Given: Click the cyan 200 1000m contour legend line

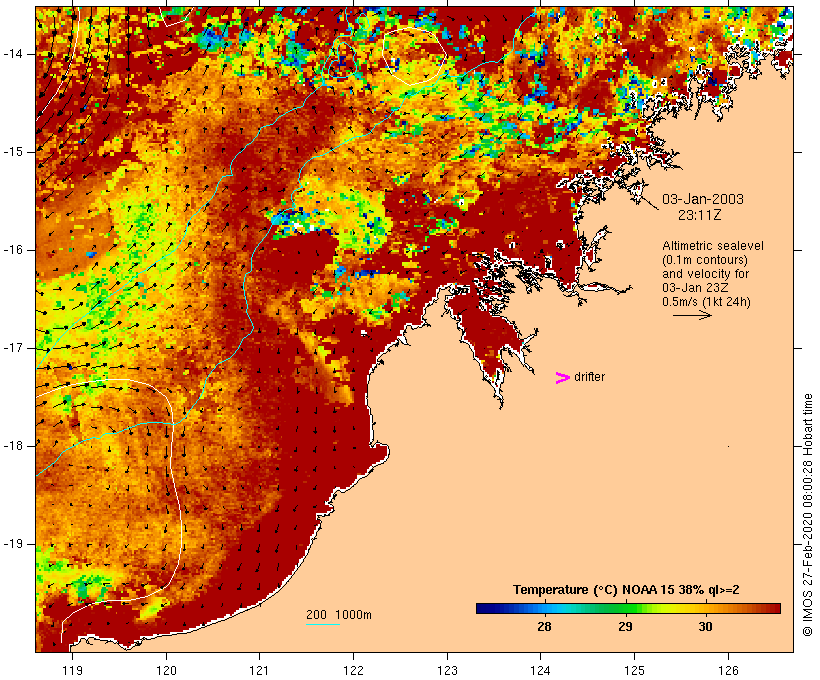Looking at the screenshot, I should pos(323,624).
